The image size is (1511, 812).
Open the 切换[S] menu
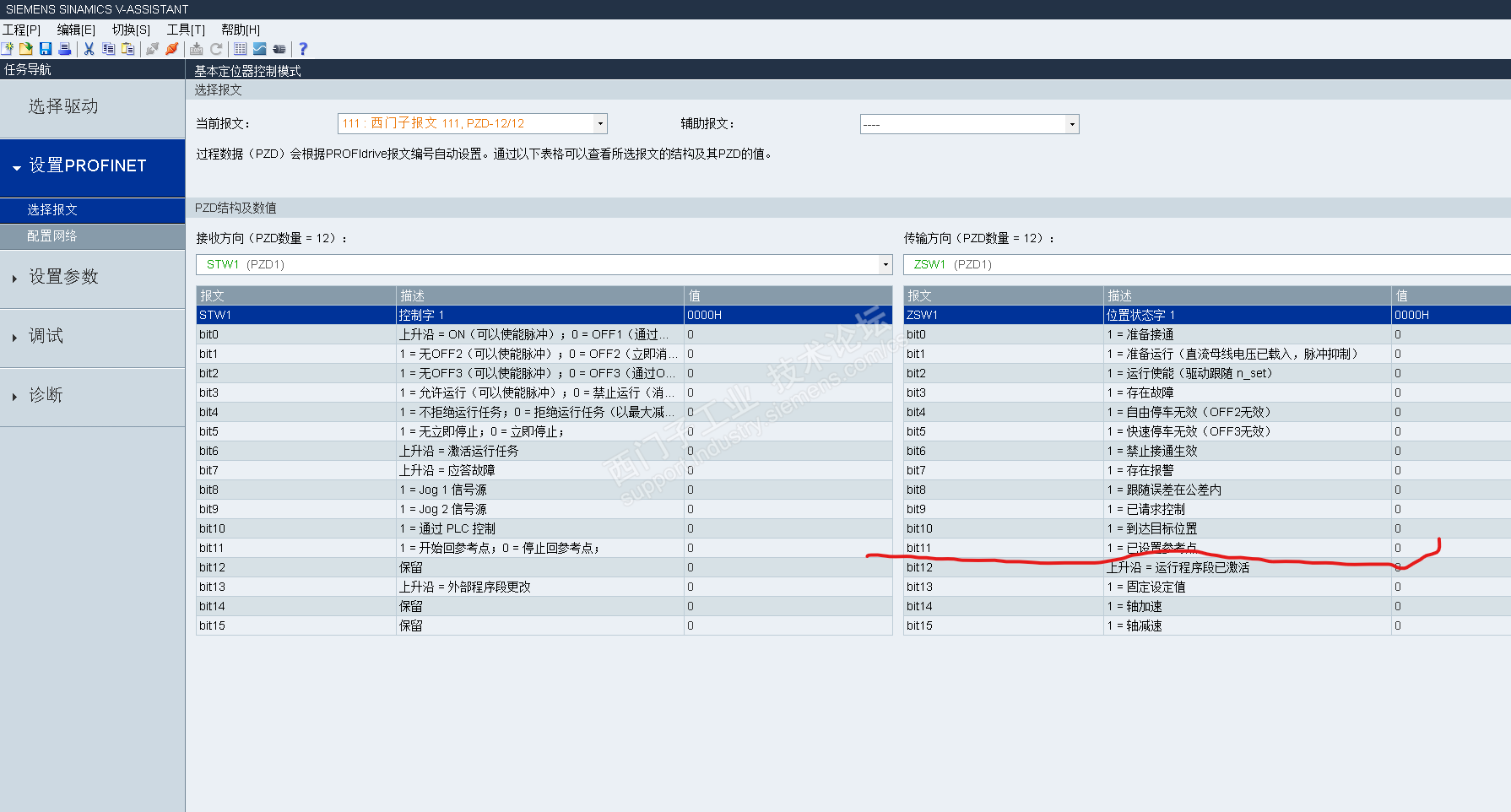click(x=131, y=30)
